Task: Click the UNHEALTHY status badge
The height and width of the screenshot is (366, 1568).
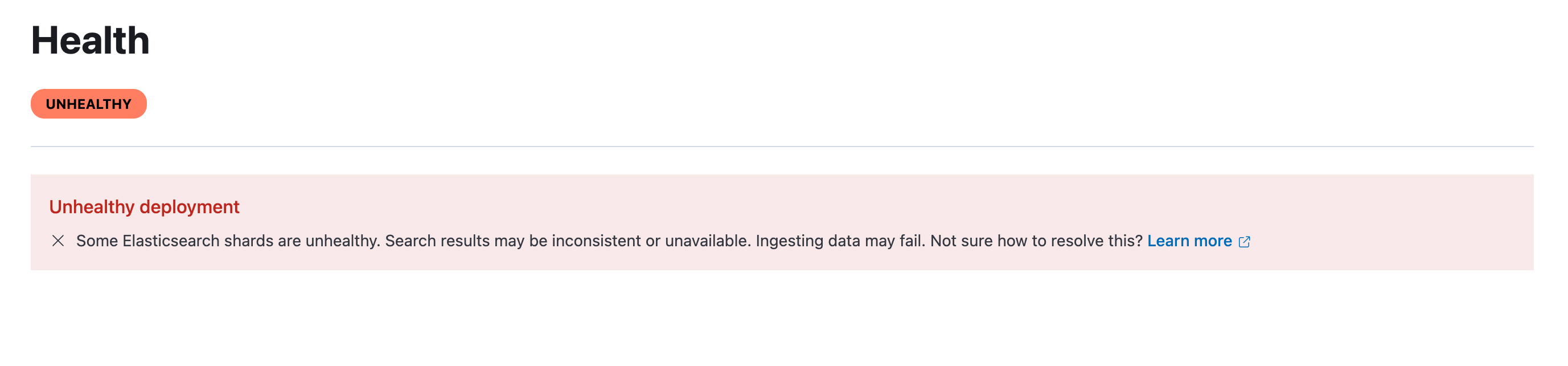Action: tap(89, 104)
